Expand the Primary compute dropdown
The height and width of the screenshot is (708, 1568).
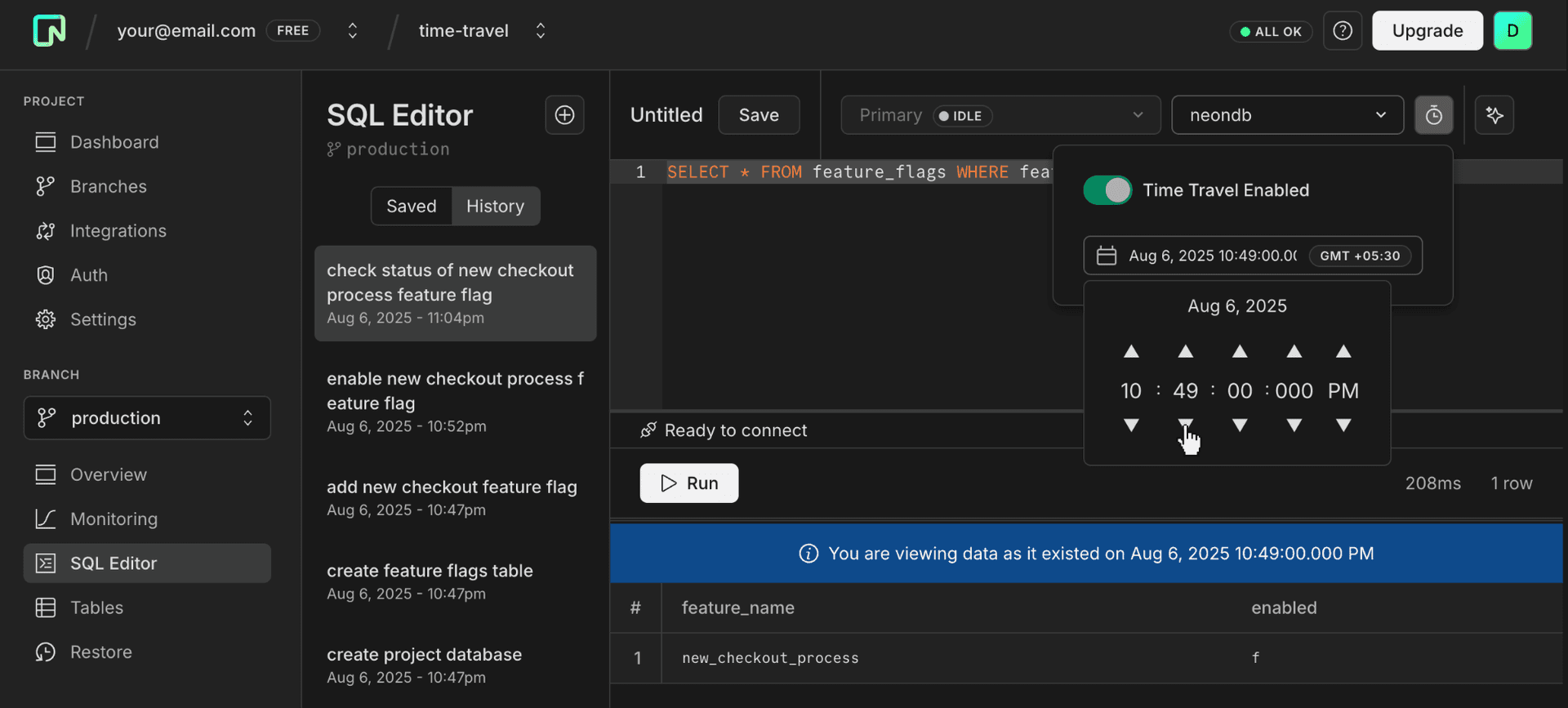1000,115
